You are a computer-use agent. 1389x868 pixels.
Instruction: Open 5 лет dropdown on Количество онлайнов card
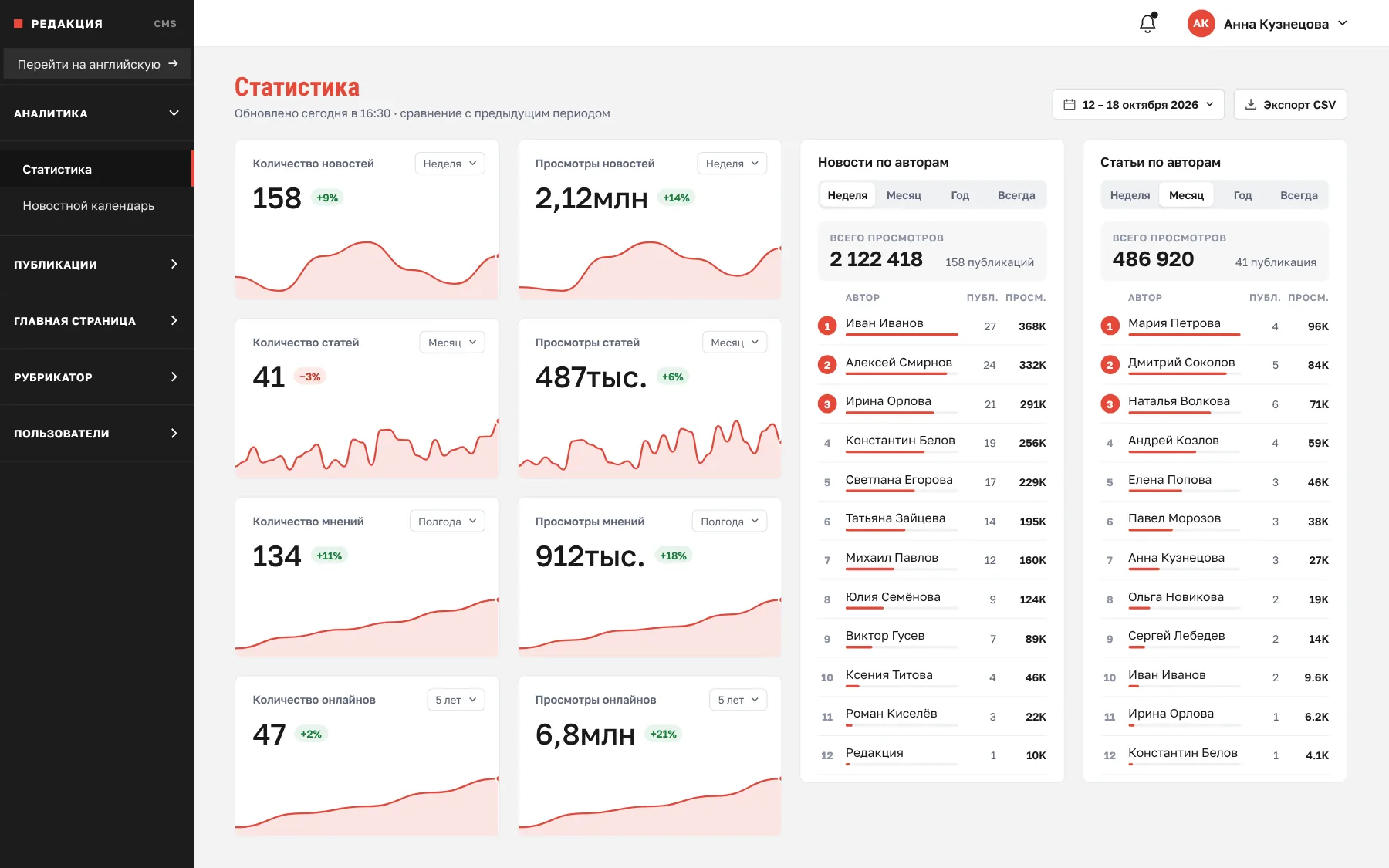point(456,700)
